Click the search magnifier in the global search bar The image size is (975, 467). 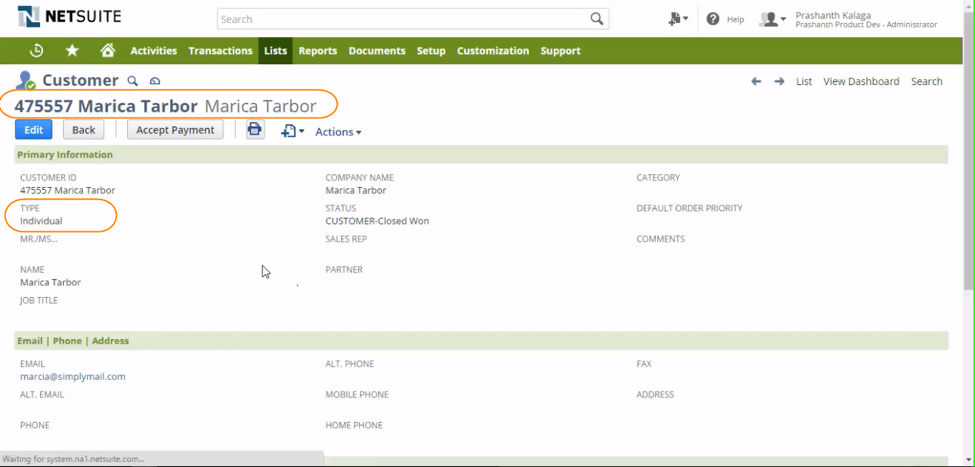[x=596, y=19]
